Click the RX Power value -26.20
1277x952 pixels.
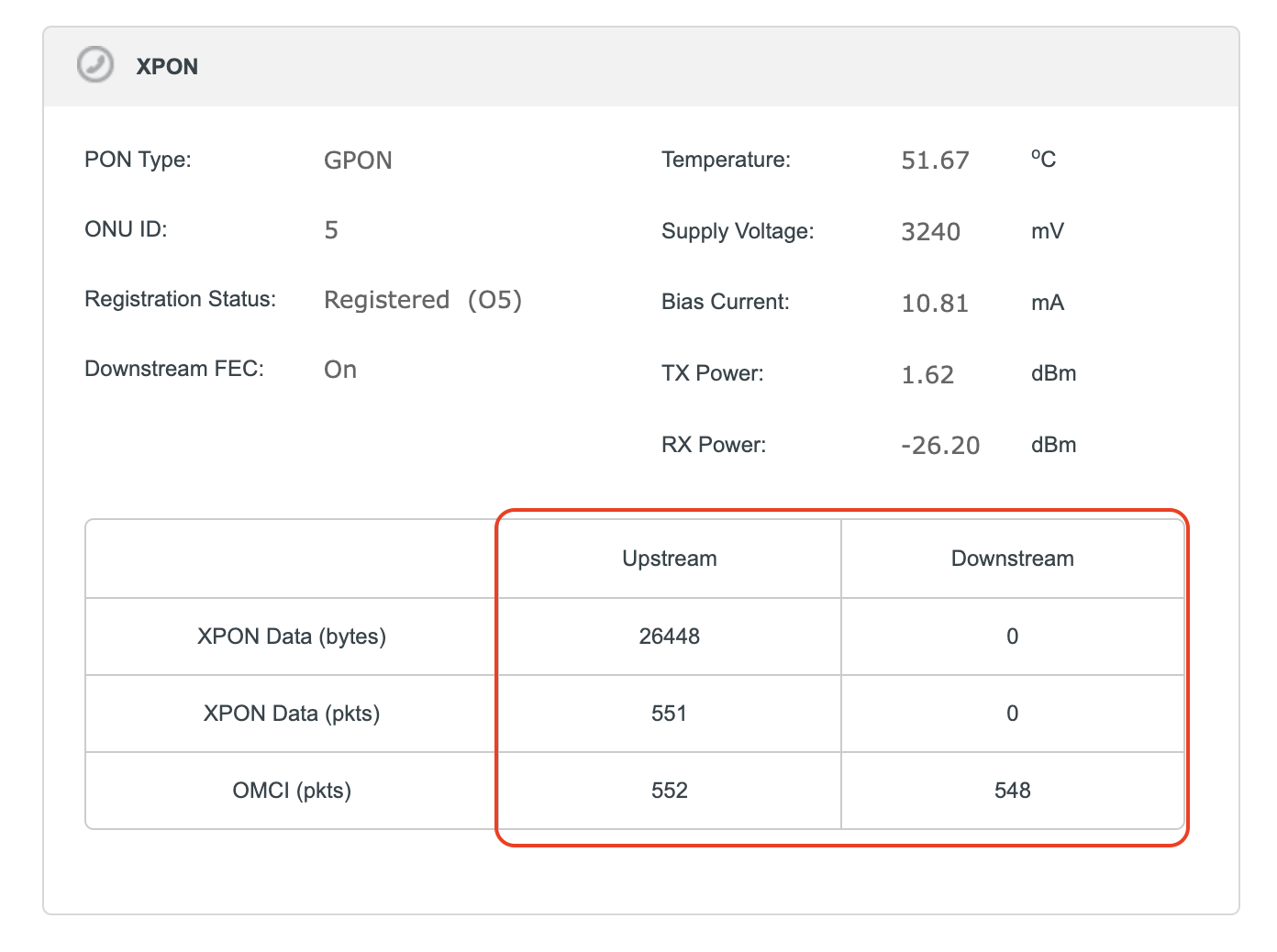click(x=940, y=446)
